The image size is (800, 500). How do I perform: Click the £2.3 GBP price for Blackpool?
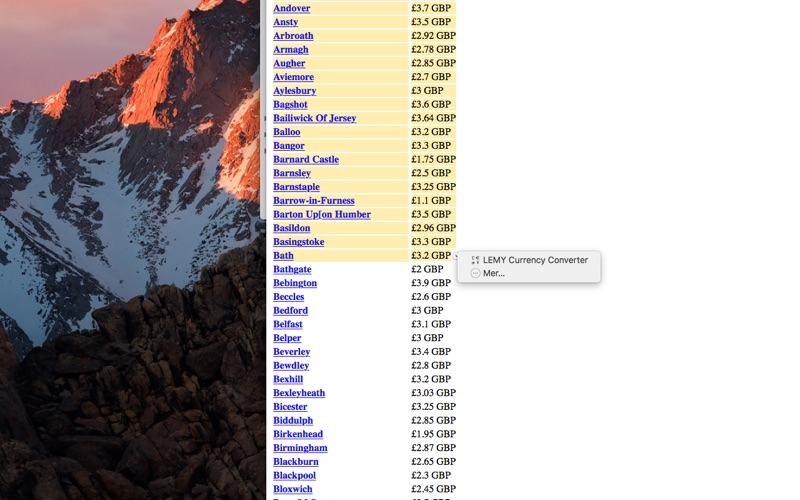431,477
